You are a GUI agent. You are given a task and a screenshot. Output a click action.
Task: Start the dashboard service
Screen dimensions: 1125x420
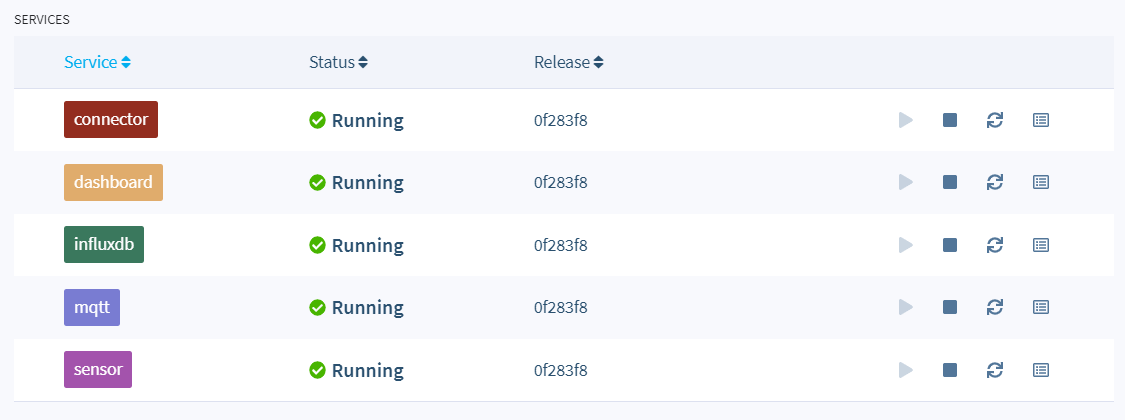[x=905, y=182]
